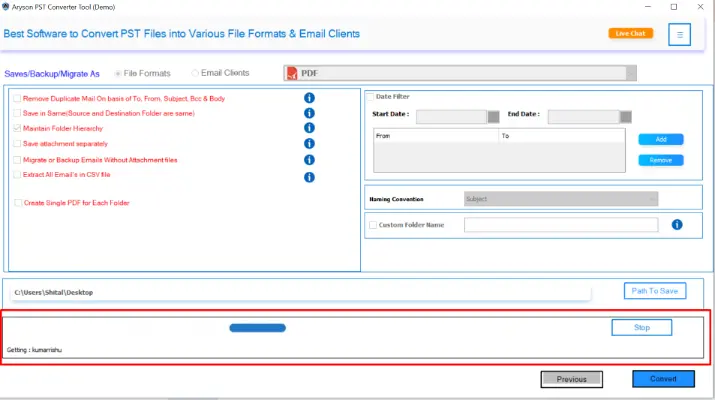This screenshot has width=715, height=400.
Task: Enable Save in Same folder checkbox
Action: tap(17, 113)
